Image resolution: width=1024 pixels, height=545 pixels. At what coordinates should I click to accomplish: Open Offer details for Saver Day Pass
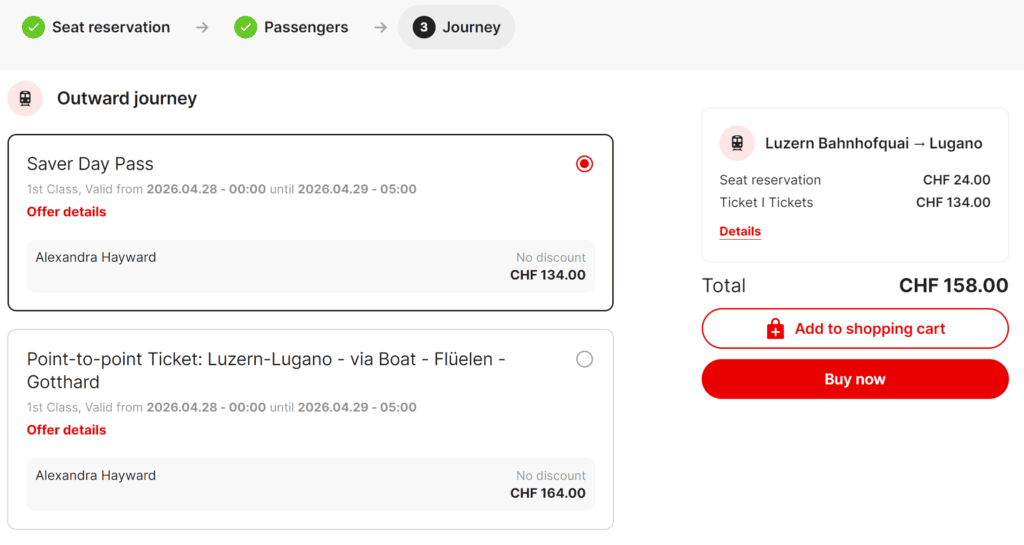coord(66,212)
